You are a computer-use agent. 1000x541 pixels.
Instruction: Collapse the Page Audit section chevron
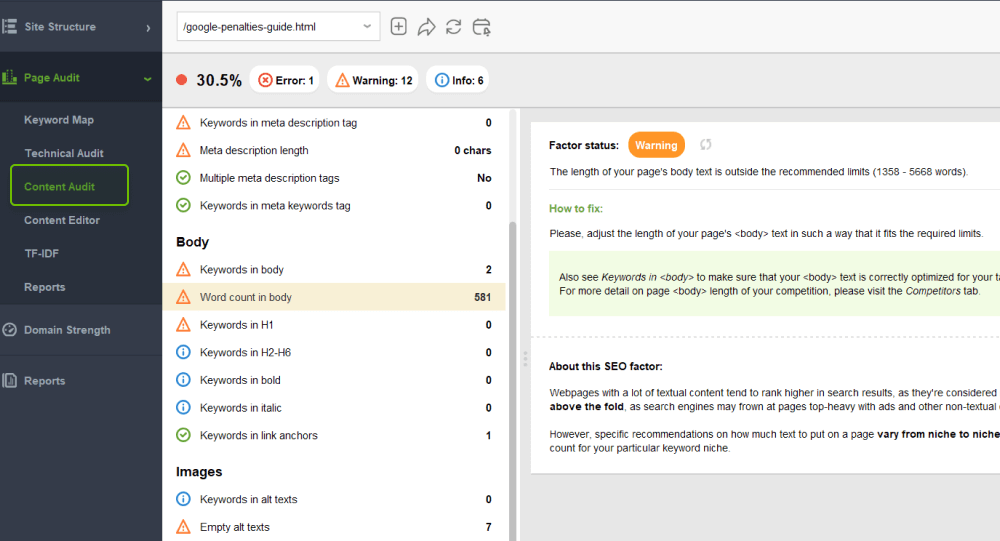147,79
